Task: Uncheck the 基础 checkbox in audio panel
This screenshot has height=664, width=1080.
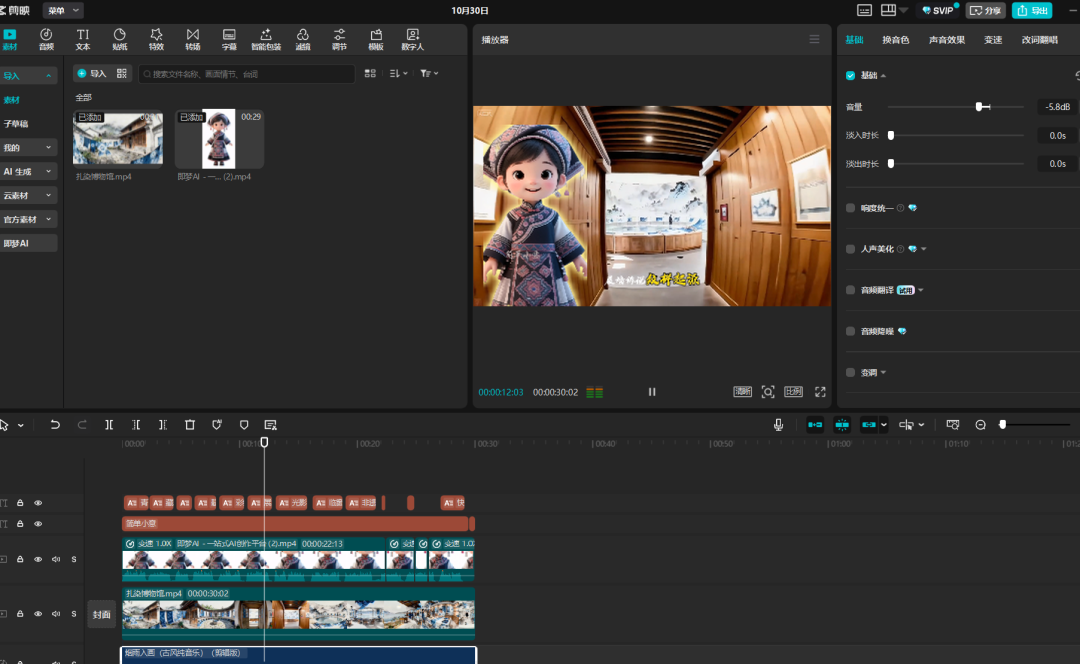Action: click(x=851, y=76)
